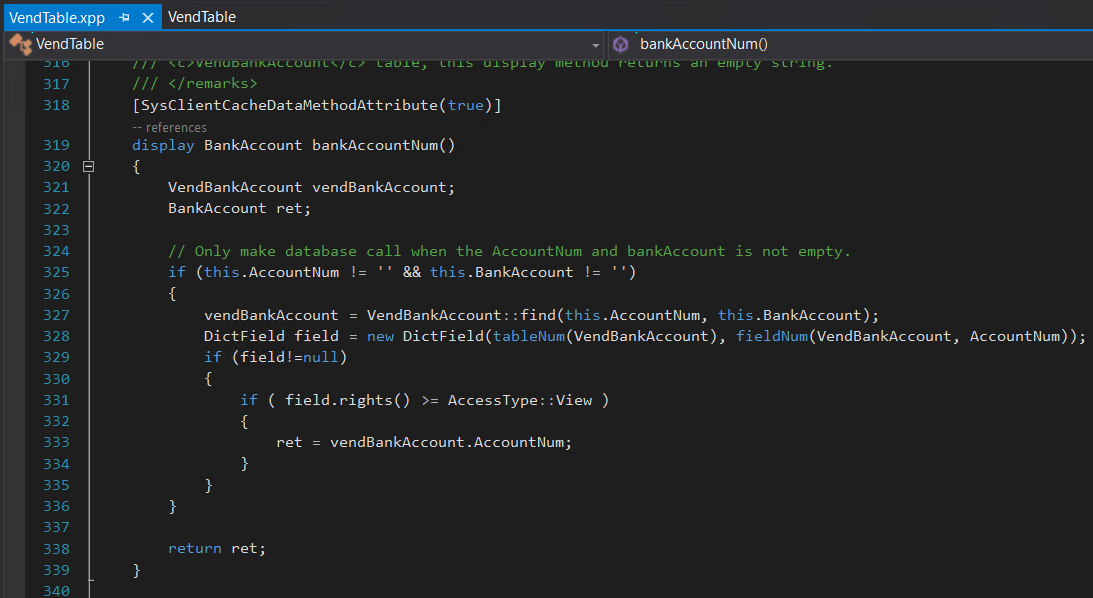Click AccessType::View on line 331
The width and height of the screenshot is (1093, 598).
tap(520, 400)
